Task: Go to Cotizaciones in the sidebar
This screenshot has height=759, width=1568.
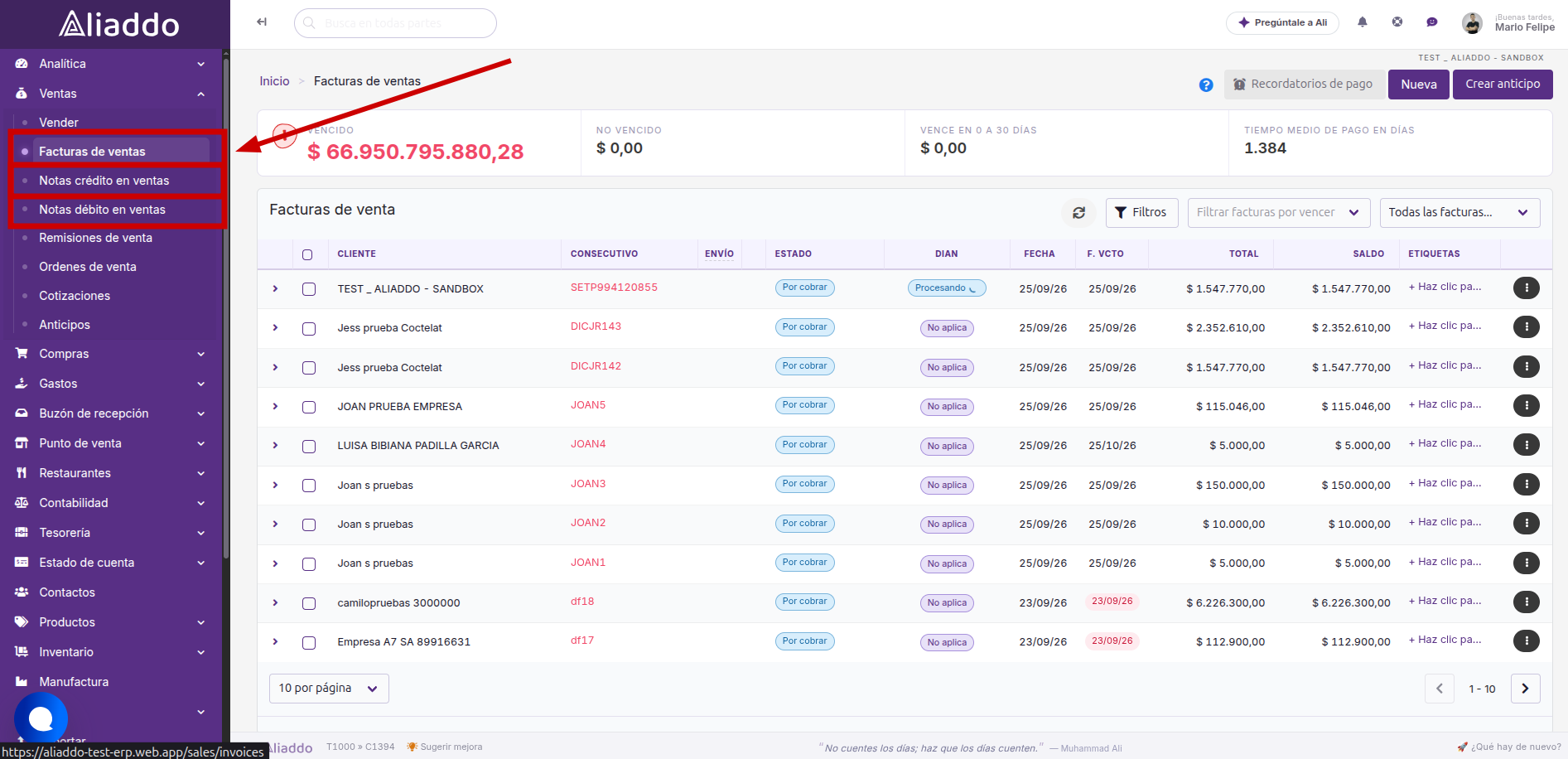Action: click(75, 296)
